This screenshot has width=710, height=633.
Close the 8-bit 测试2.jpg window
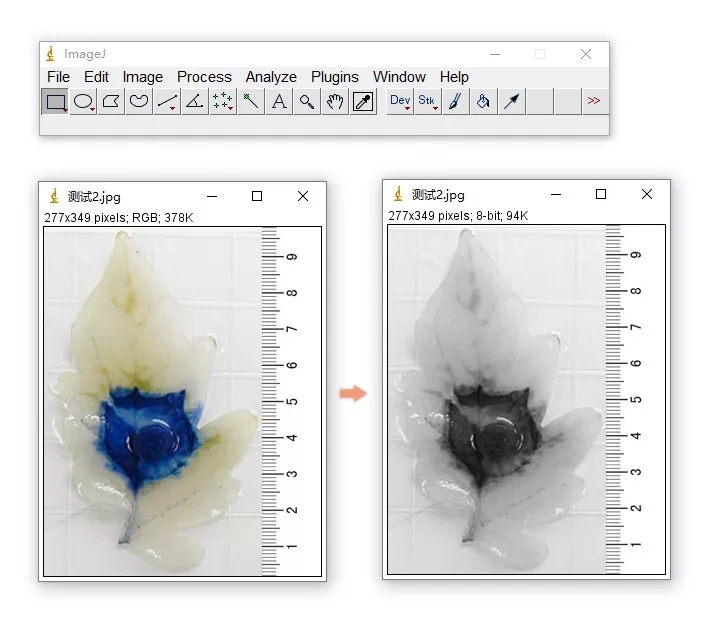click(647, 194)
